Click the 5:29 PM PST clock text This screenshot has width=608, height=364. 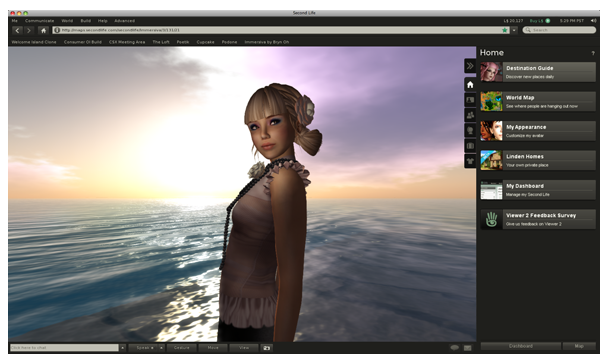point(572,21)
